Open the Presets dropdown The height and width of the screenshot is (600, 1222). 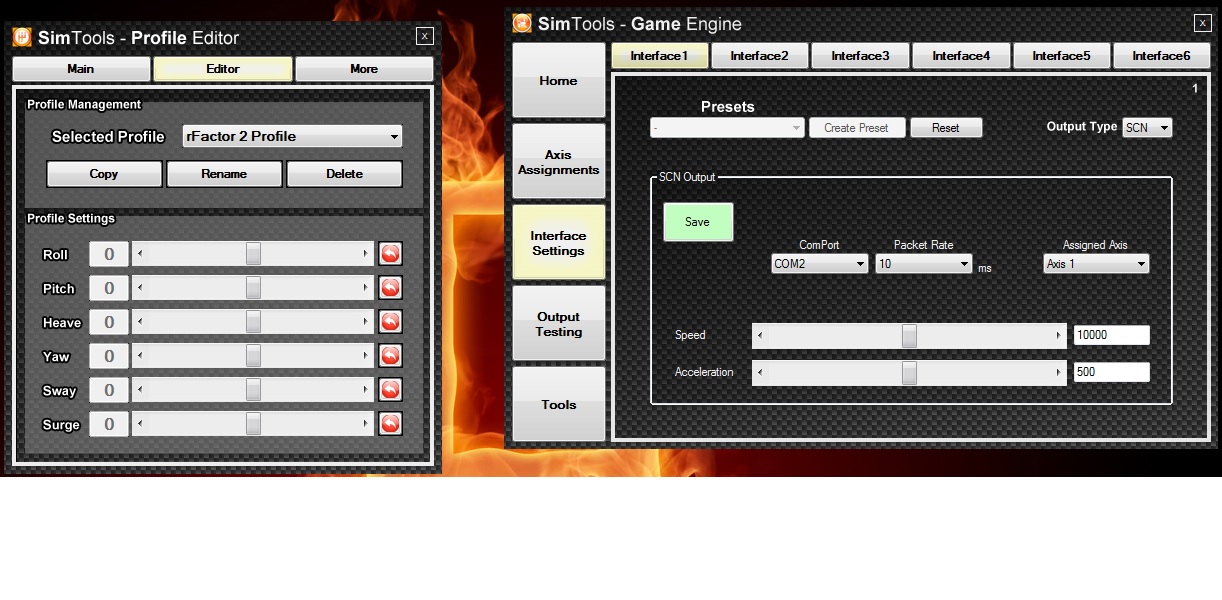click(727, 128)
